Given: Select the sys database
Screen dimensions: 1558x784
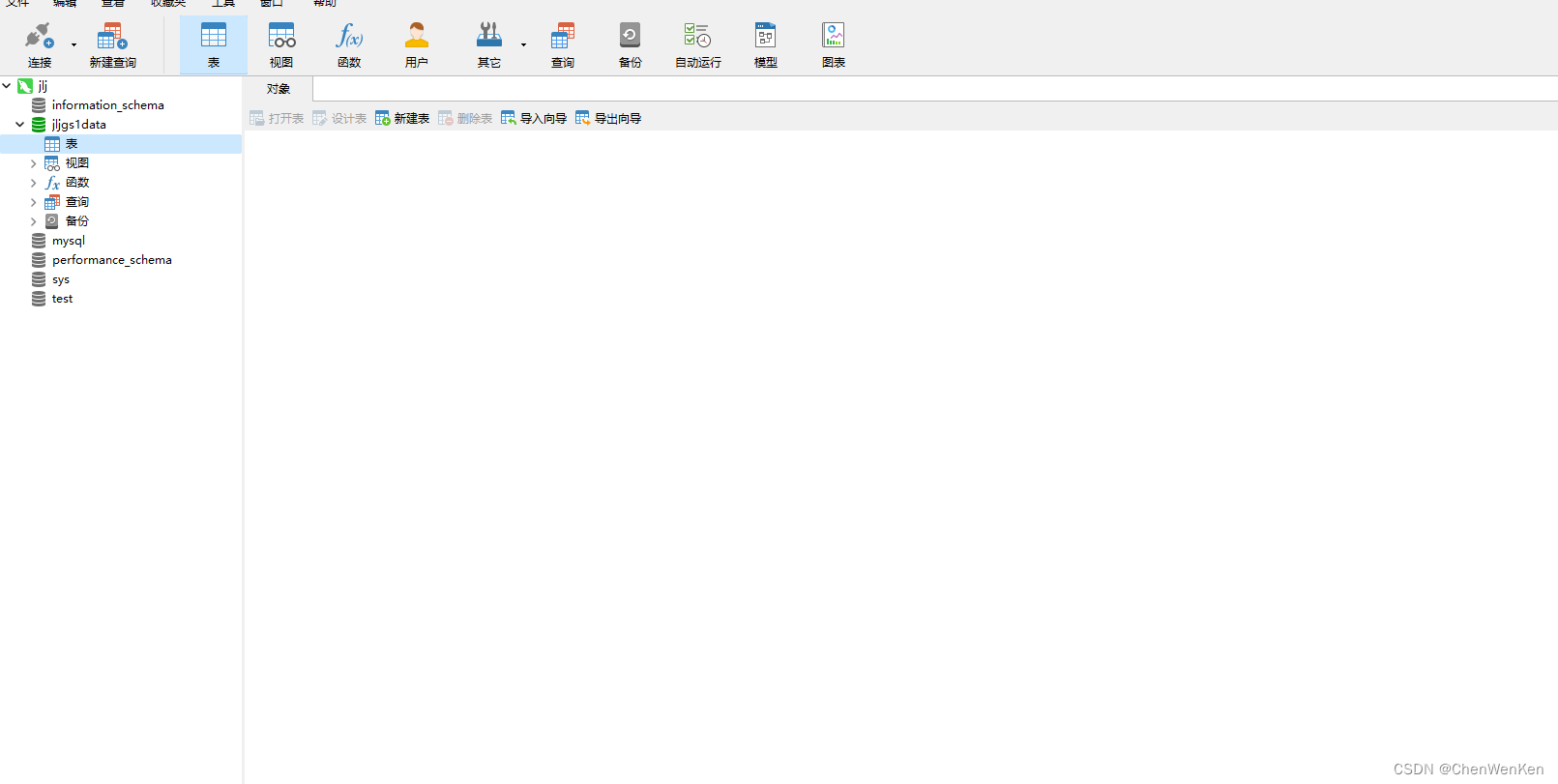Looking at the screenshot, I should (61, 279).
